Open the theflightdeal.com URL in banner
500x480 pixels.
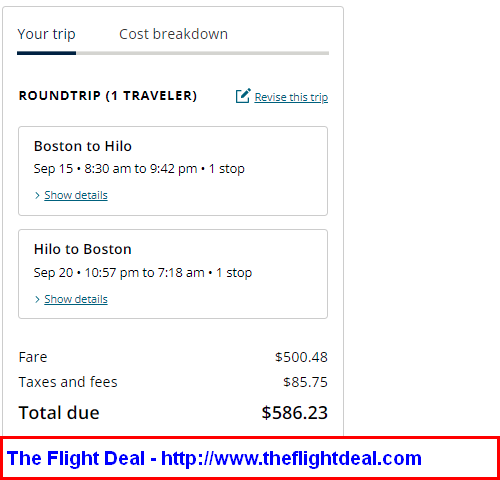coord(291,458)
